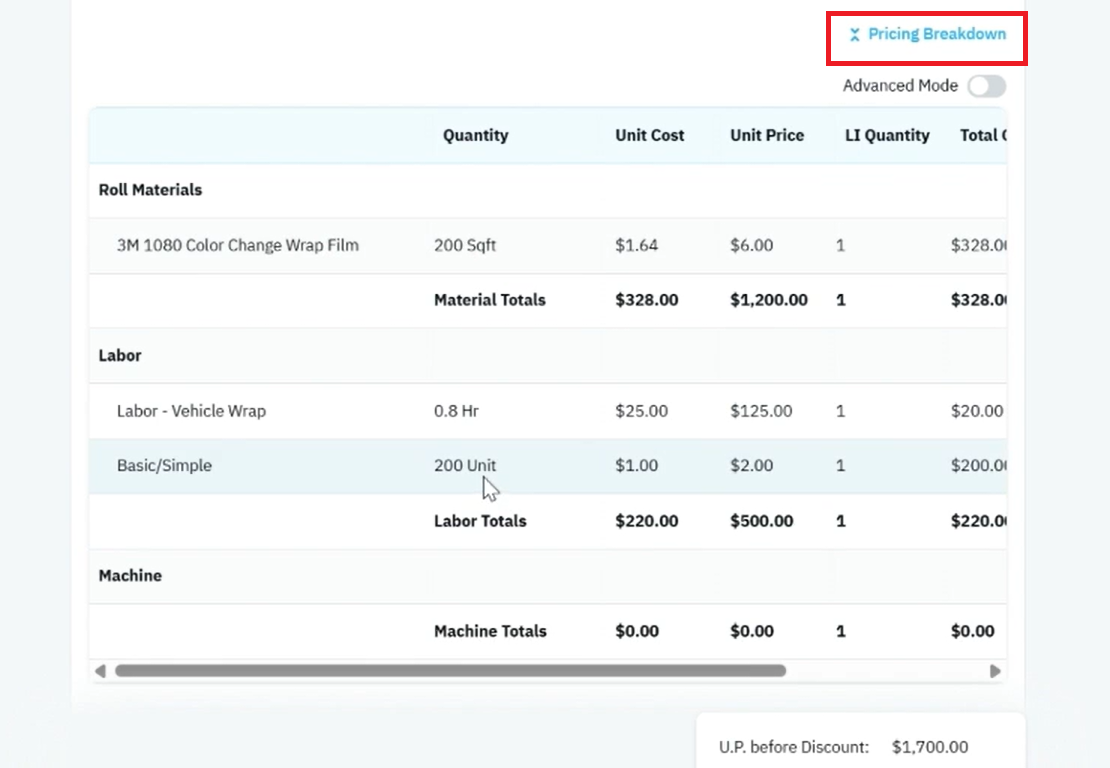Collapse the Pricing Breakdown link
1110x768 pixels.
point(927,34)
